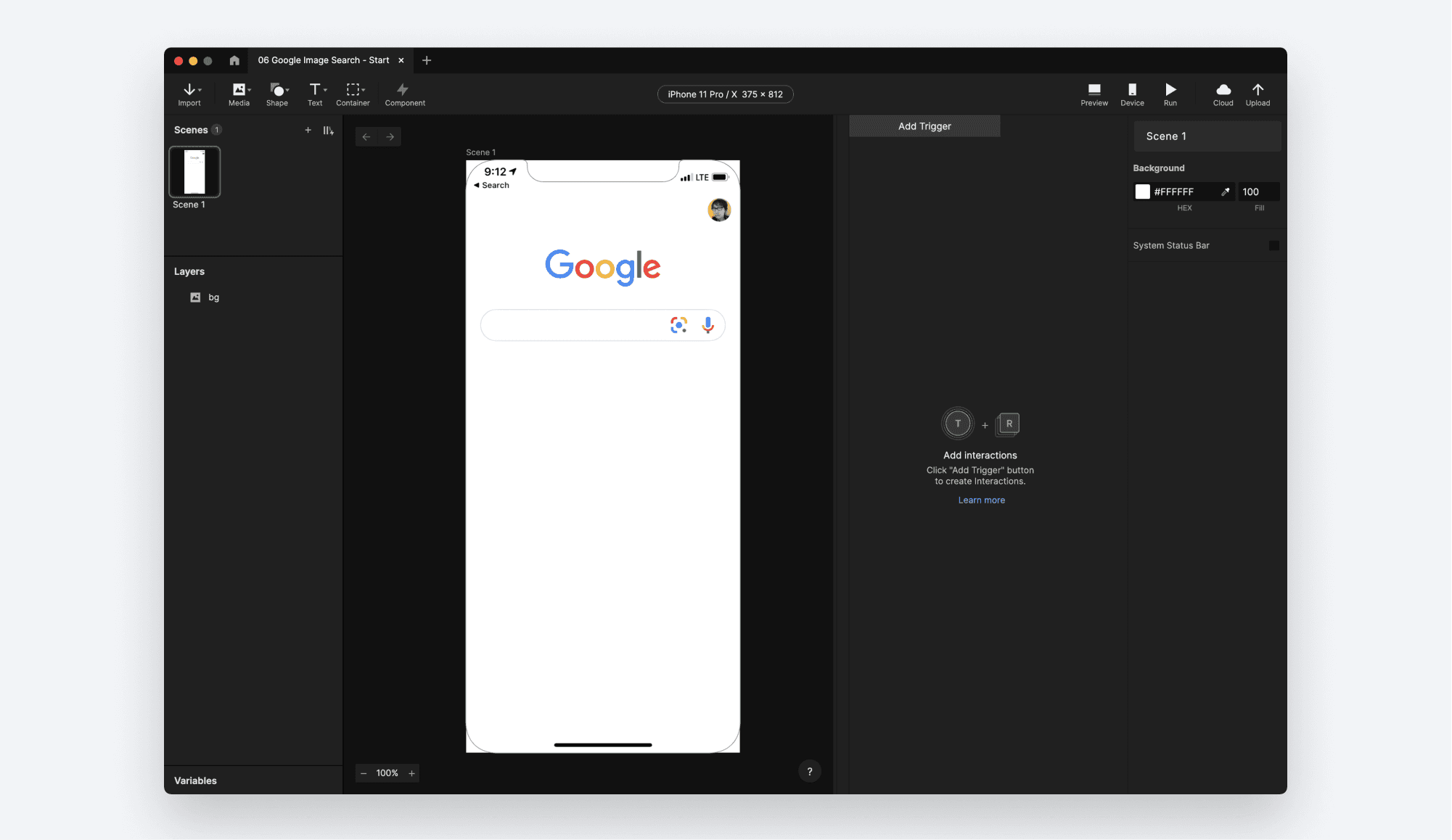
Task: Close the 06 Google Image Search tab
Action: [401, 60]
